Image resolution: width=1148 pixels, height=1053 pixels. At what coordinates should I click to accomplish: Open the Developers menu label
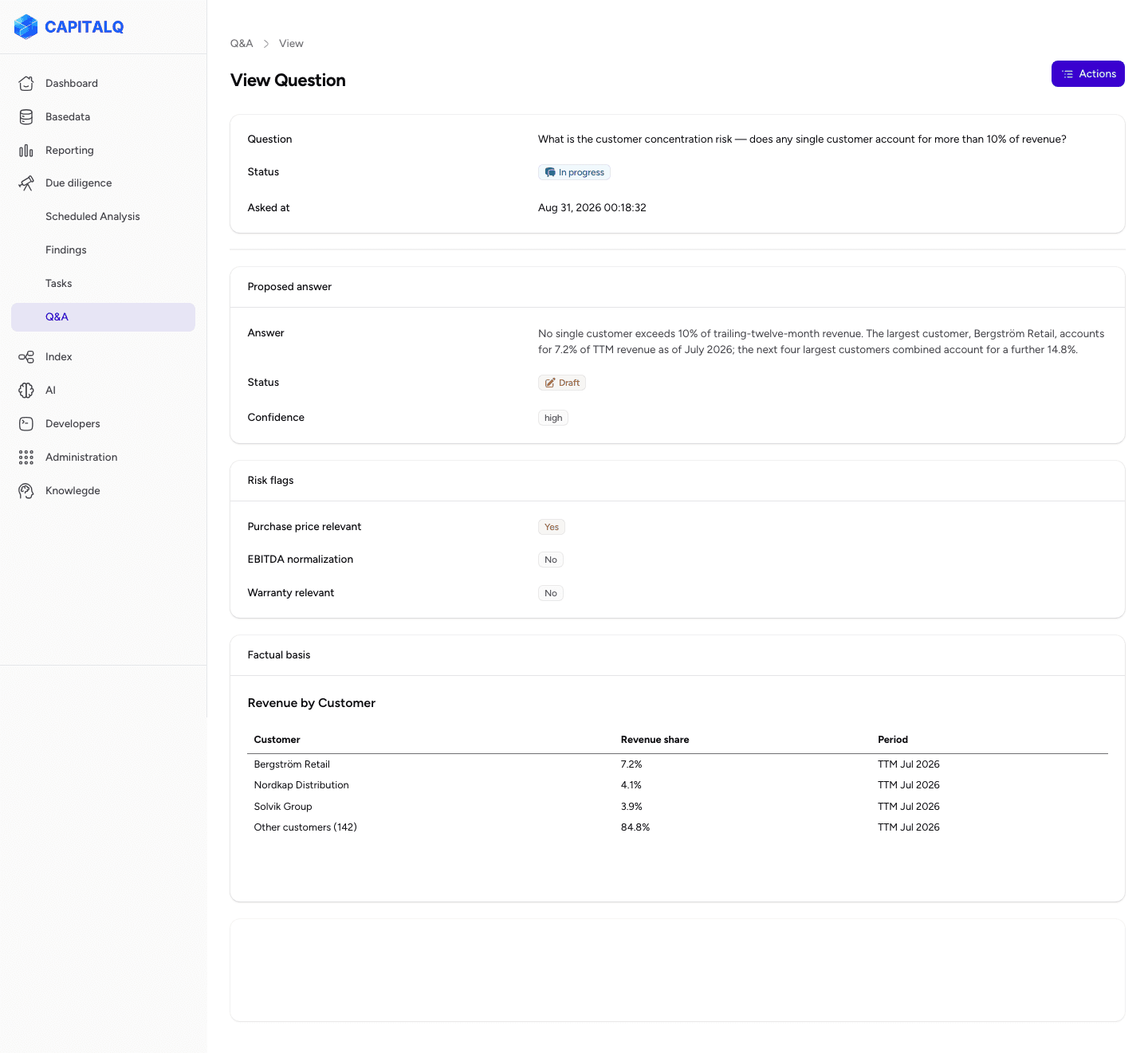tap(73, 424)
